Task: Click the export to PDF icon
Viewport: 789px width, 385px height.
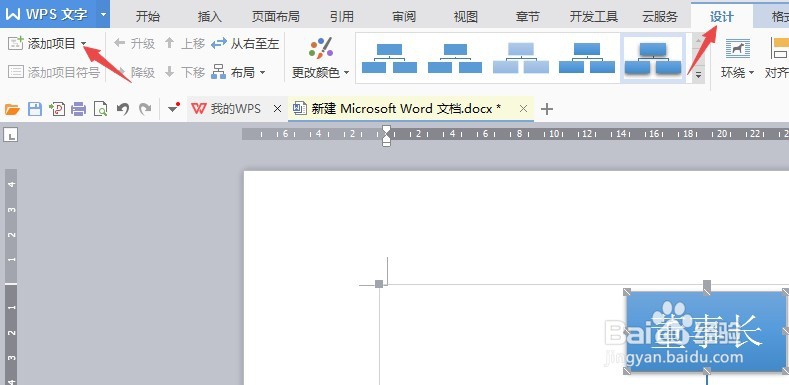Action: (57, 109)
